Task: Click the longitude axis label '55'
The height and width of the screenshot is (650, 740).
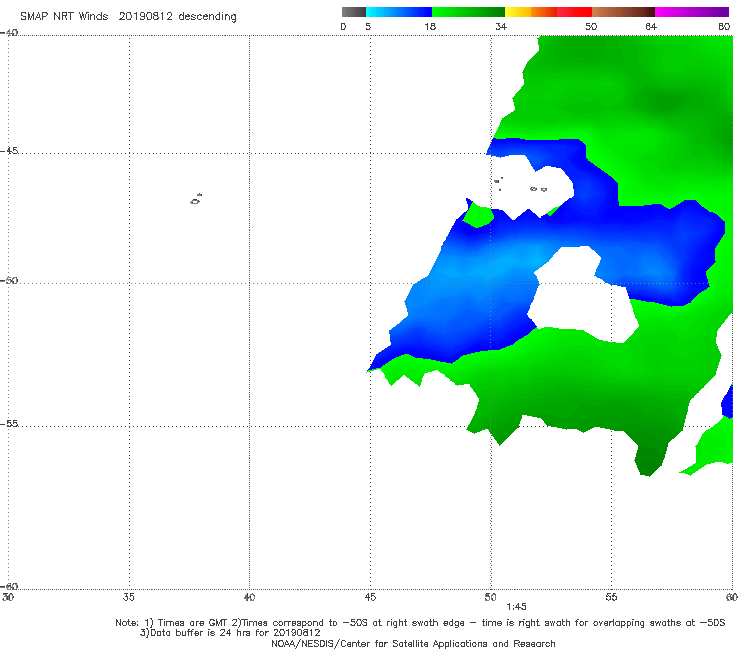Action: tap(611, 597)
